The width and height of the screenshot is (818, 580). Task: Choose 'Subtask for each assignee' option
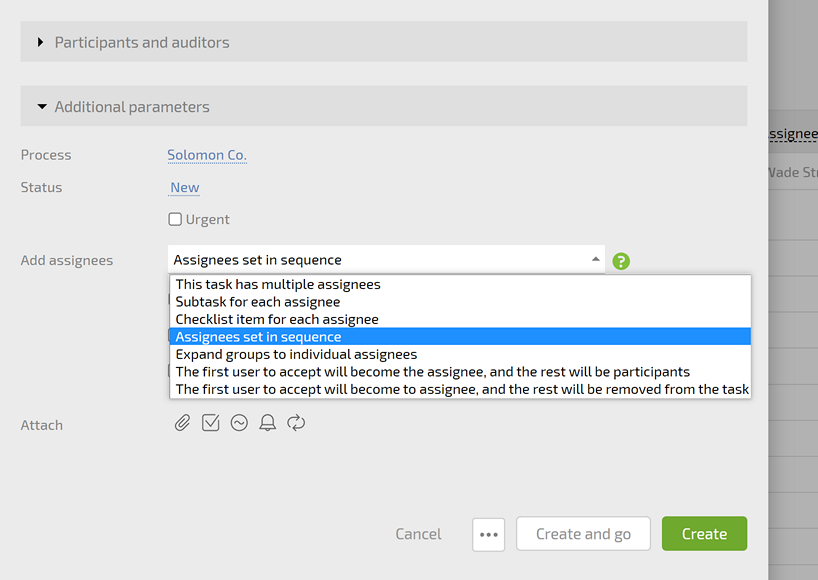(x=258, y=302)
